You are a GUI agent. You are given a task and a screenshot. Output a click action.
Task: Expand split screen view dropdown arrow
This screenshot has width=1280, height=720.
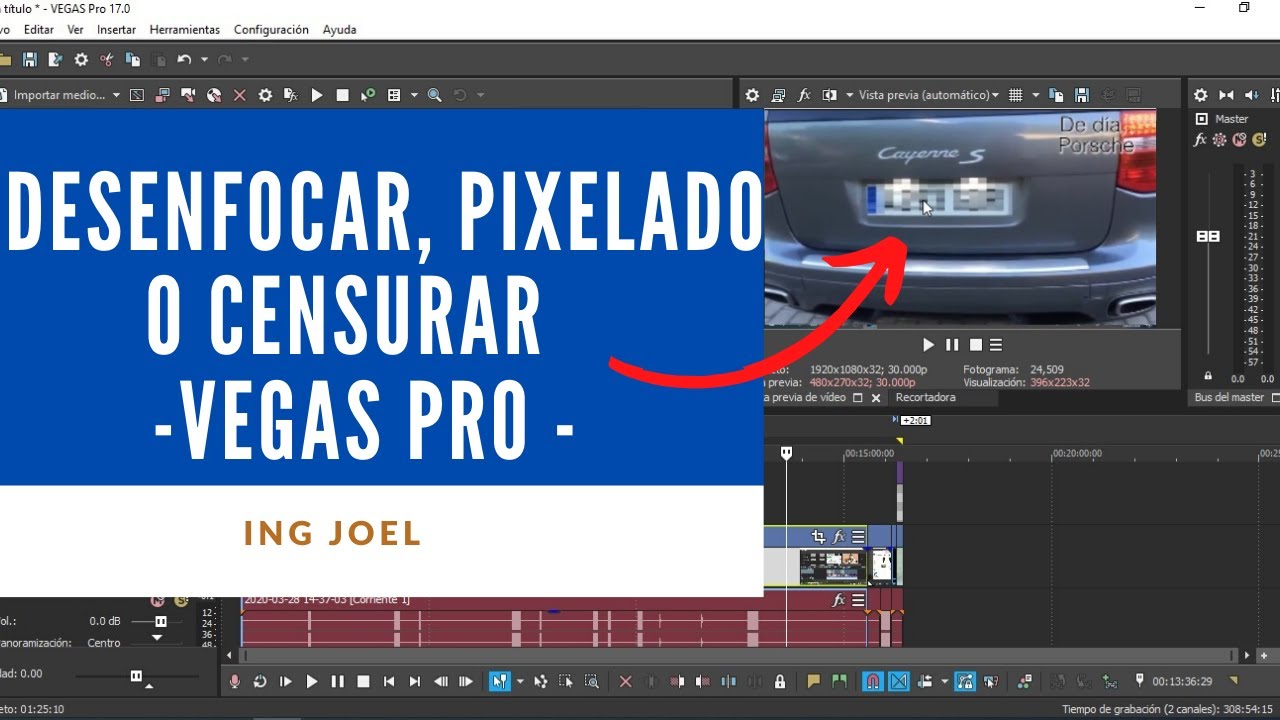(850, 95)
